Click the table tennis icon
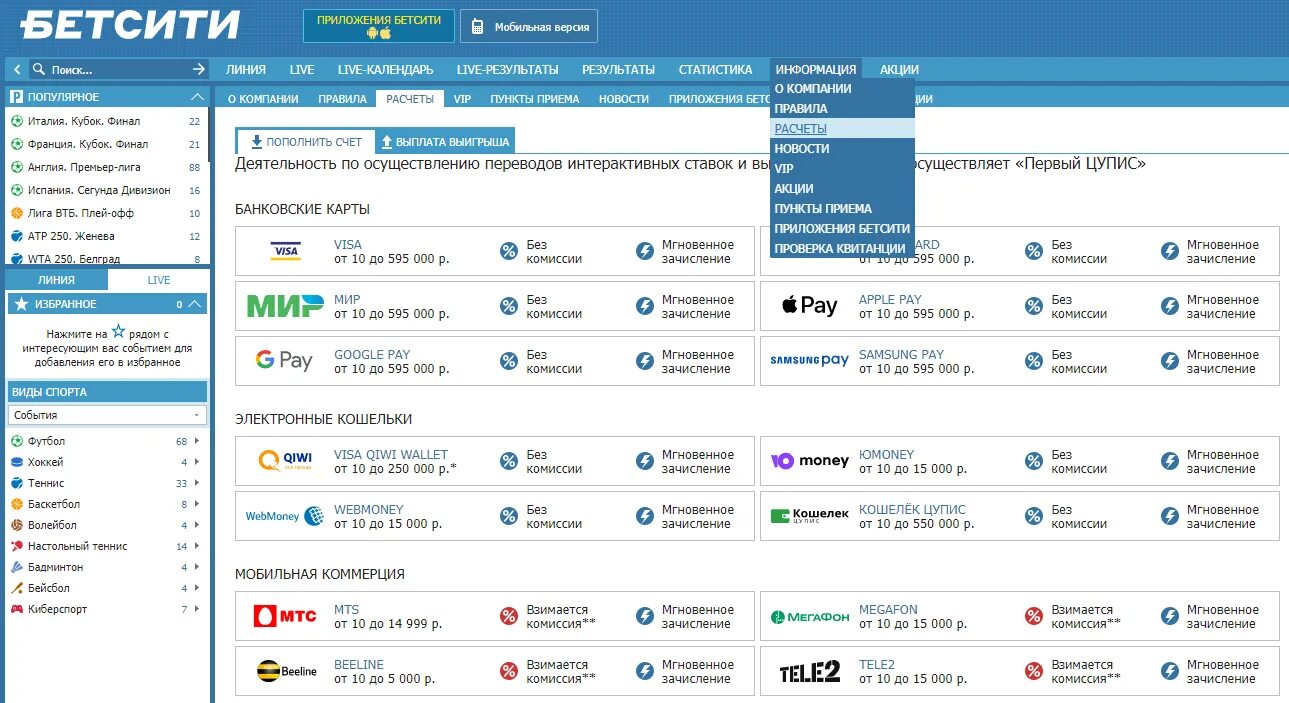The width and height of the screenshot is (1289, 703). (x=17, y=546)
